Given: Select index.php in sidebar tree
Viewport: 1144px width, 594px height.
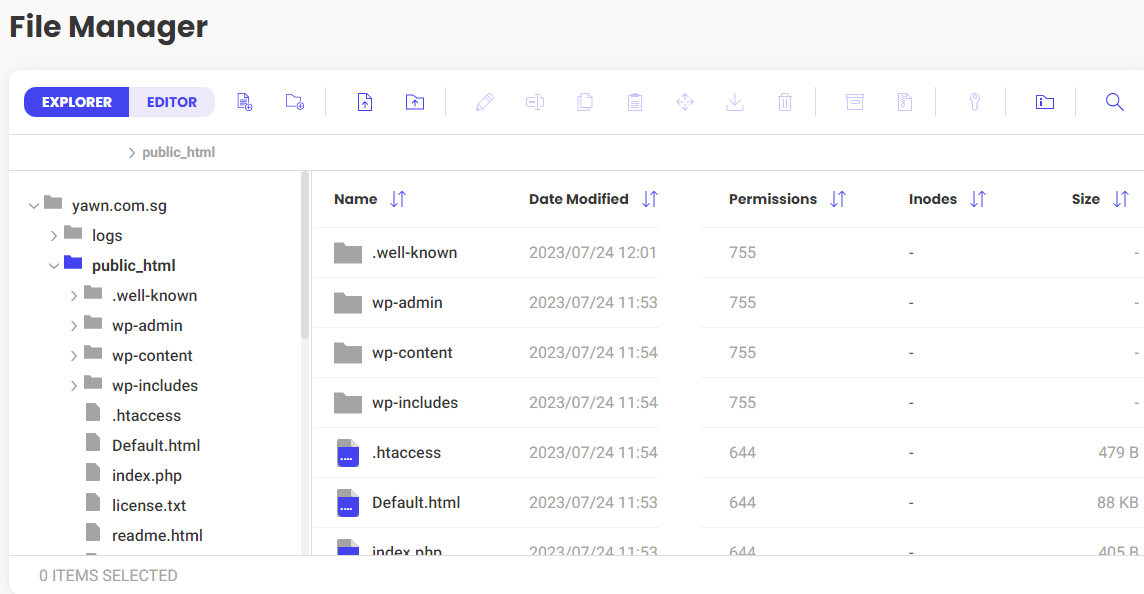Looking at the screenshot, I should (147, 475).
